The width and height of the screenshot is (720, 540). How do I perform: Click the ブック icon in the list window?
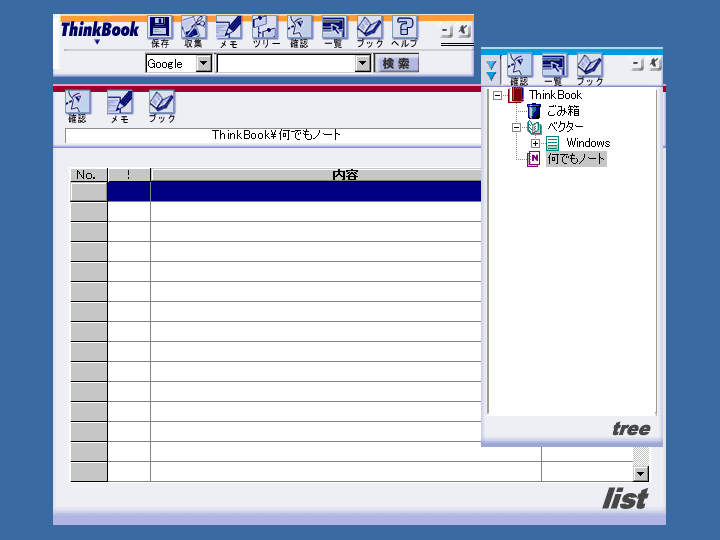[162, 107]
